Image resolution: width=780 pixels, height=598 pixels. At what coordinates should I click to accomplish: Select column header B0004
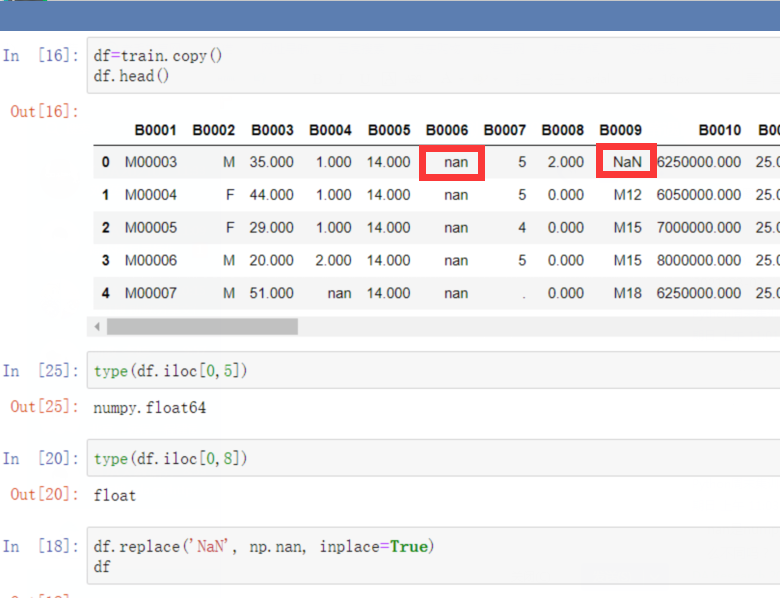[330, 130]
